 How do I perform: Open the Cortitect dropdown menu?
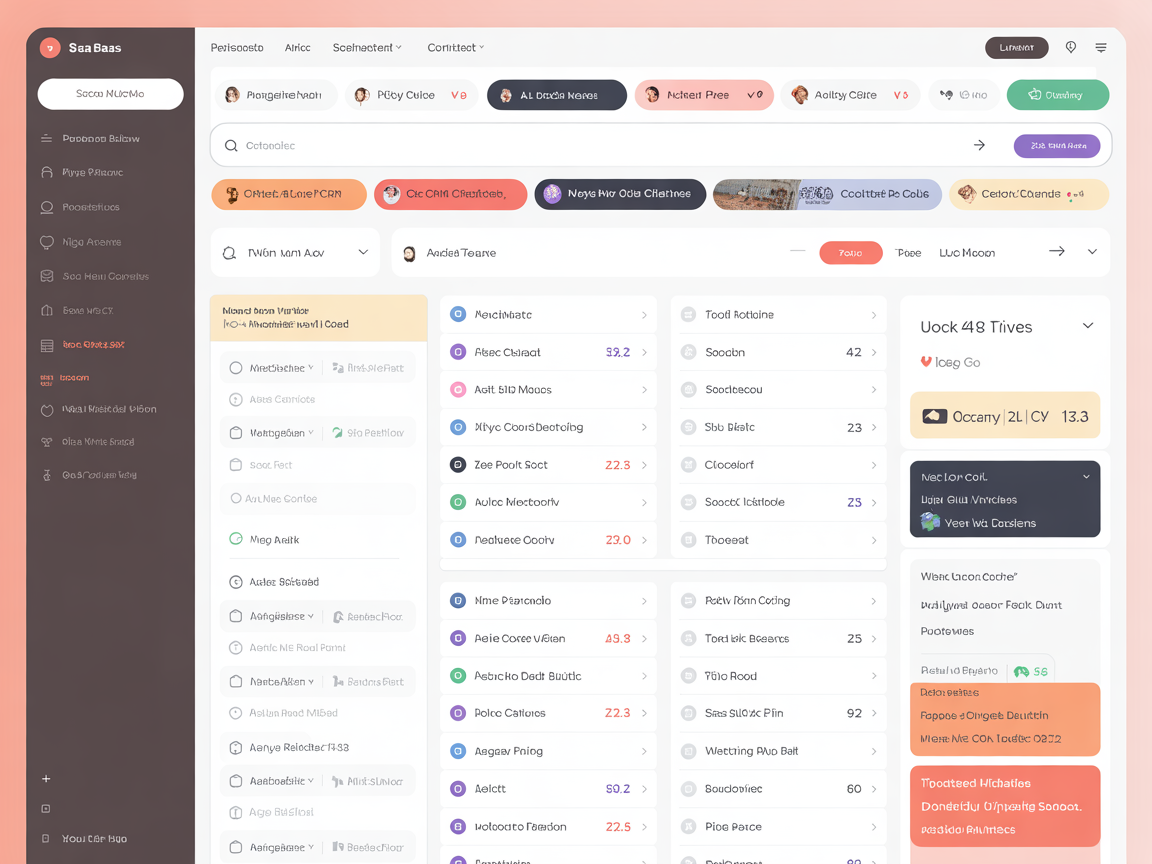(x=456, y=48)
